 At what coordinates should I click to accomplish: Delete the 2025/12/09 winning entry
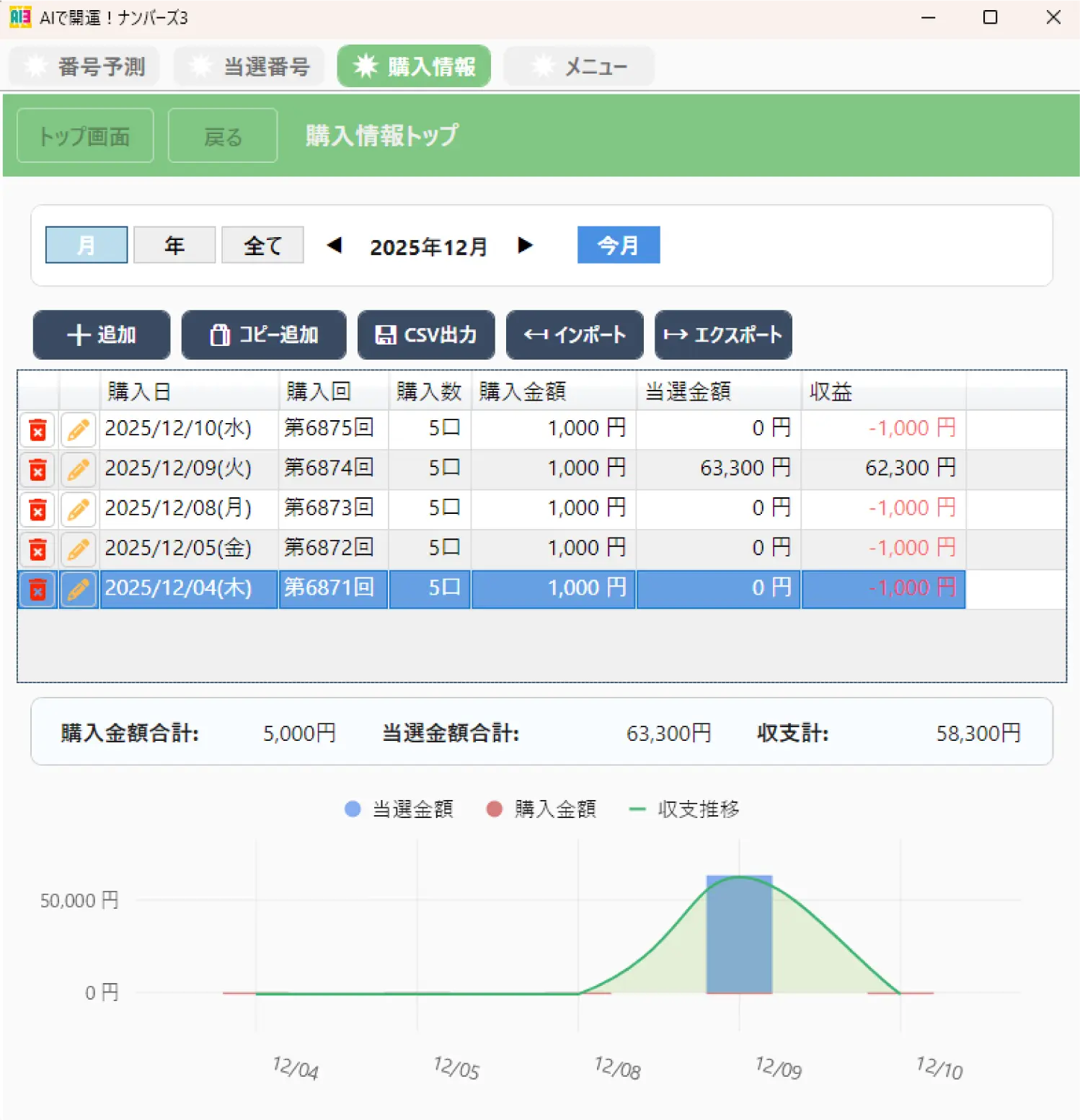(37, 470)
